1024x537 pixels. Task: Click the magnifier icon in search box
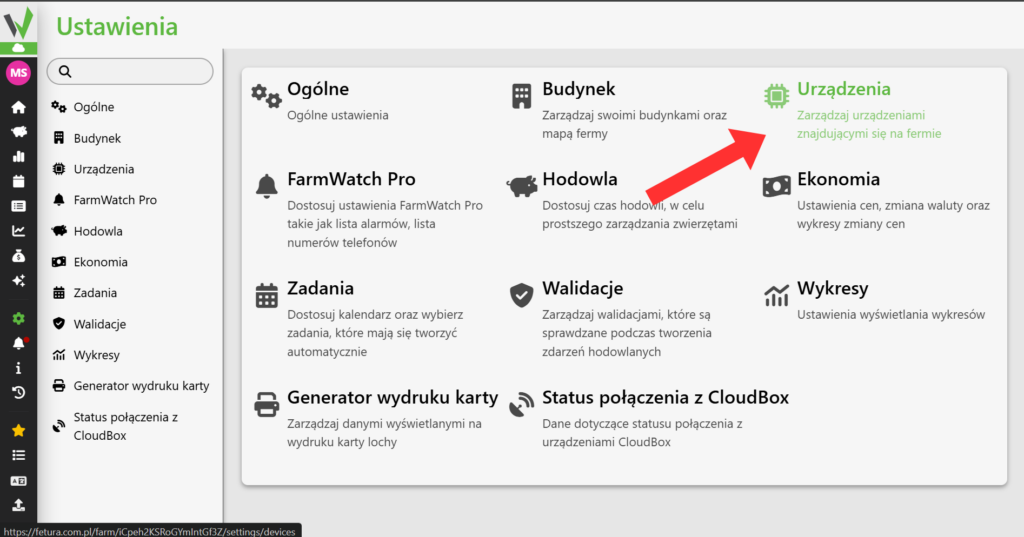(x=65, y=71)
